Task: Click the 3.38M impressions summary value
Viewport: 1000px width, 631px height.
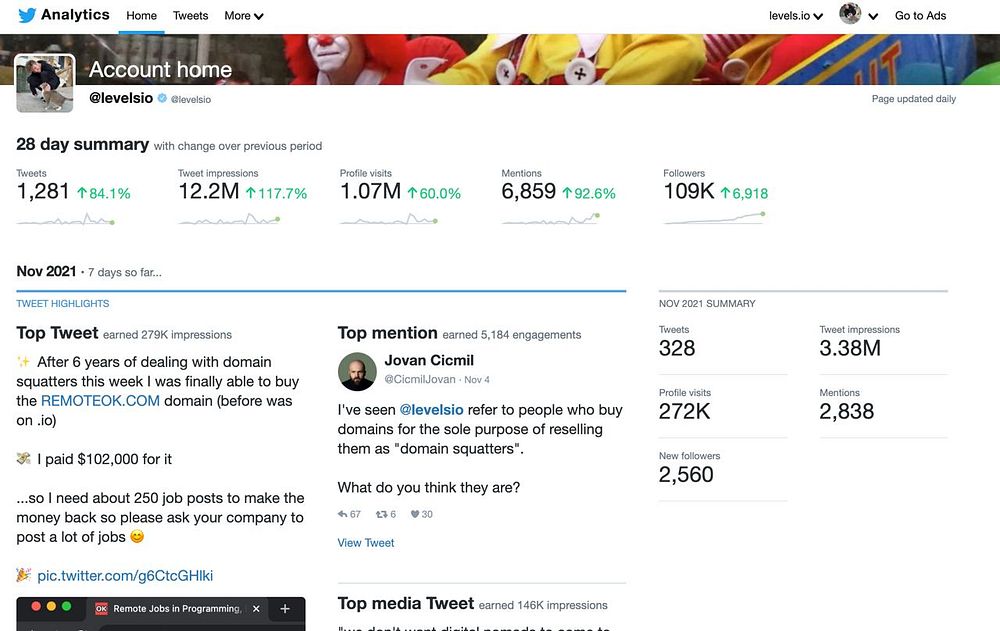Action: click(850, 348)
